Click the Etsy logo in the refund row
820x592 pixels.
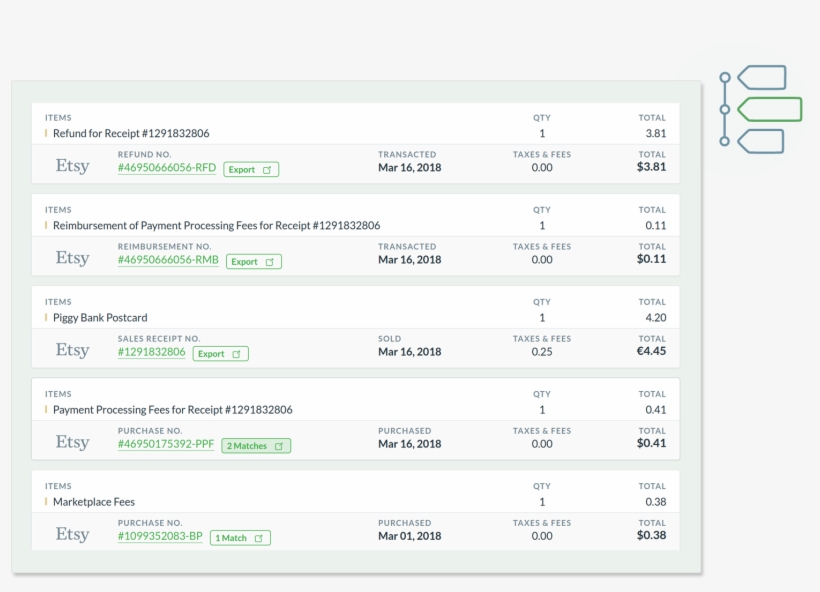tap(72, 167)
